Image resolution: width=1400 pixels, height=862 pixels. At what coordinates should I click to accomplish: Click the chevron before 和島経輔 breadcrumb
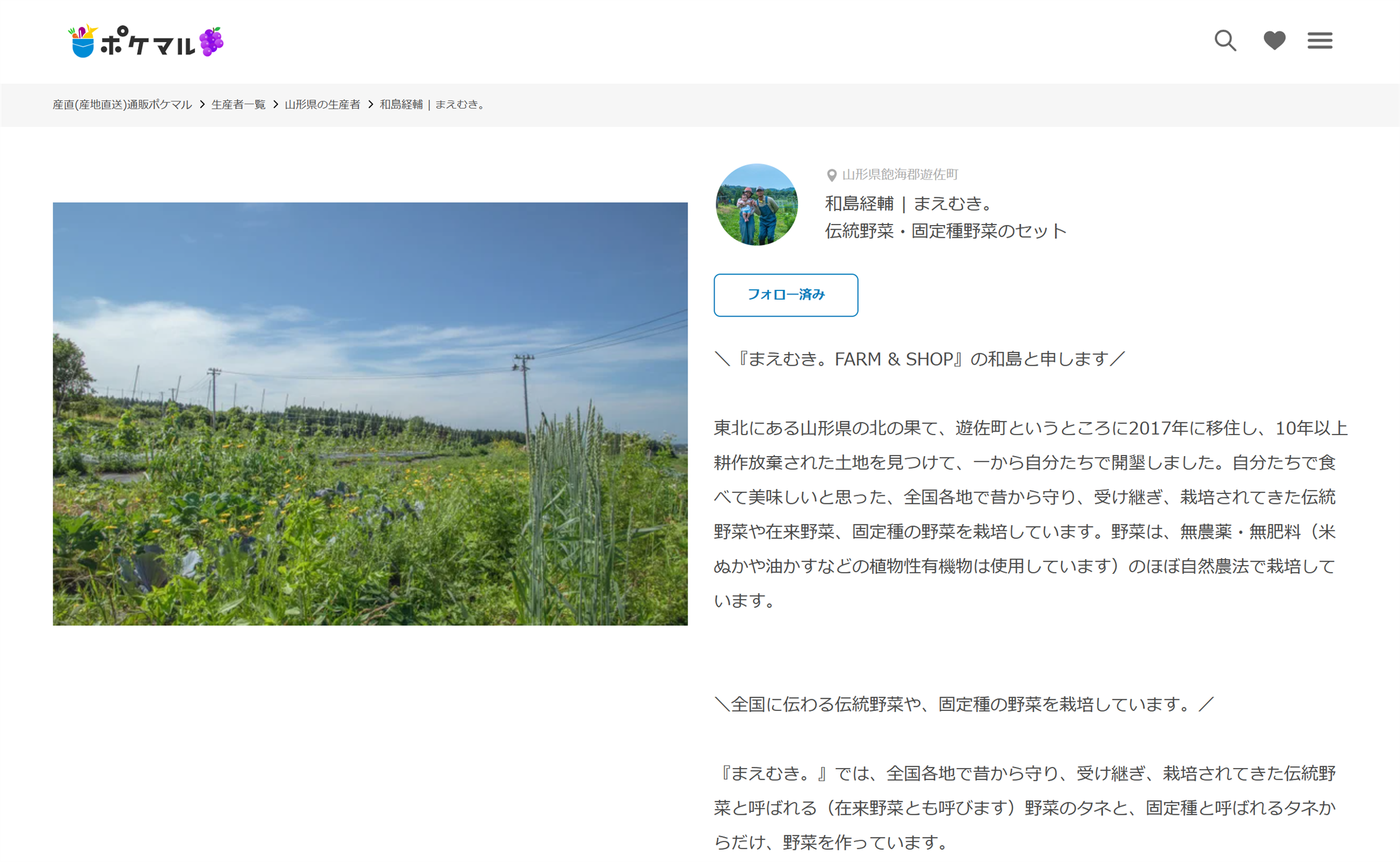370,104
